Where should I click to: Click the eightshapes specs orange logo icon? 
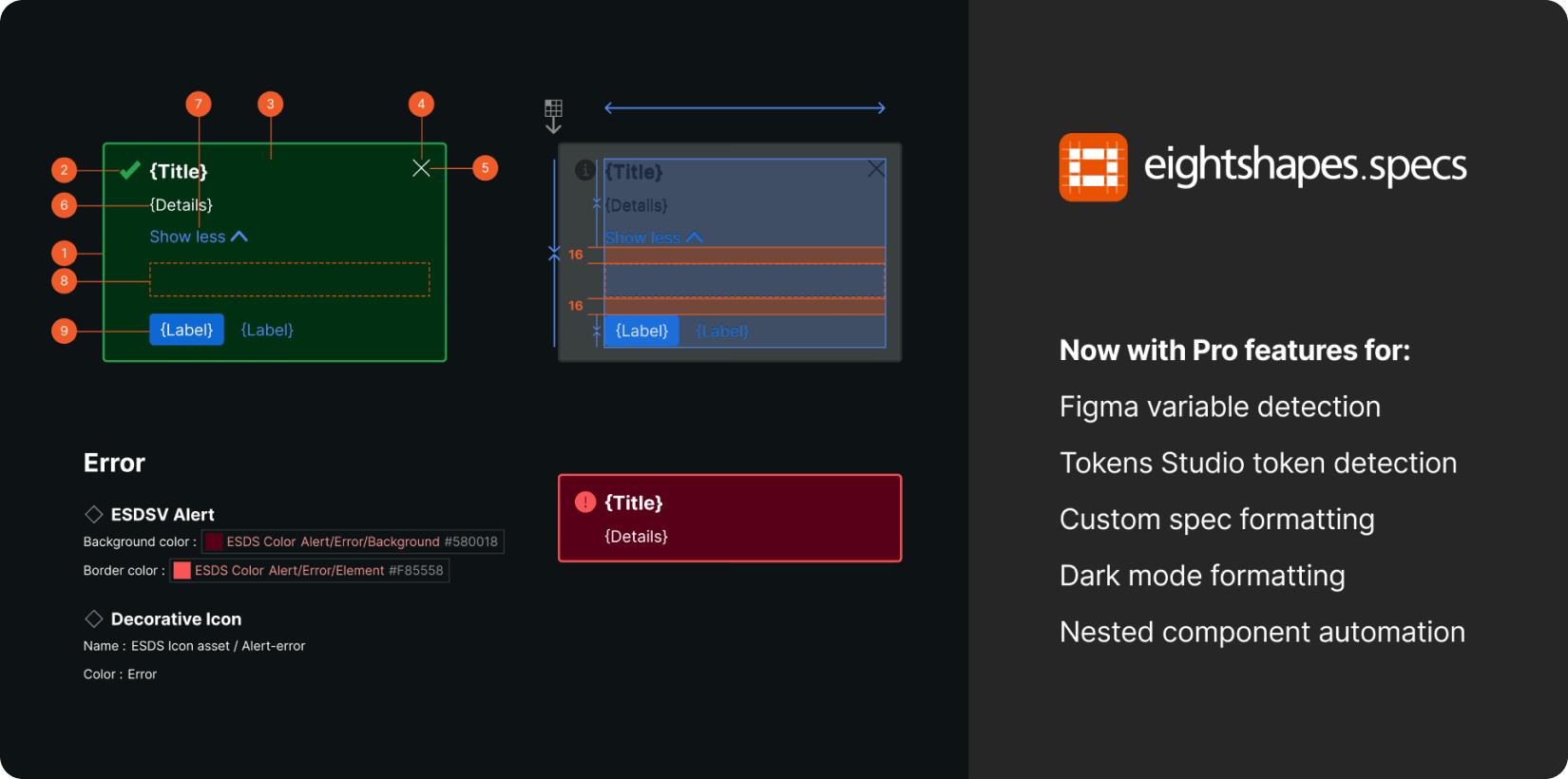click(x=1094, y=167)
